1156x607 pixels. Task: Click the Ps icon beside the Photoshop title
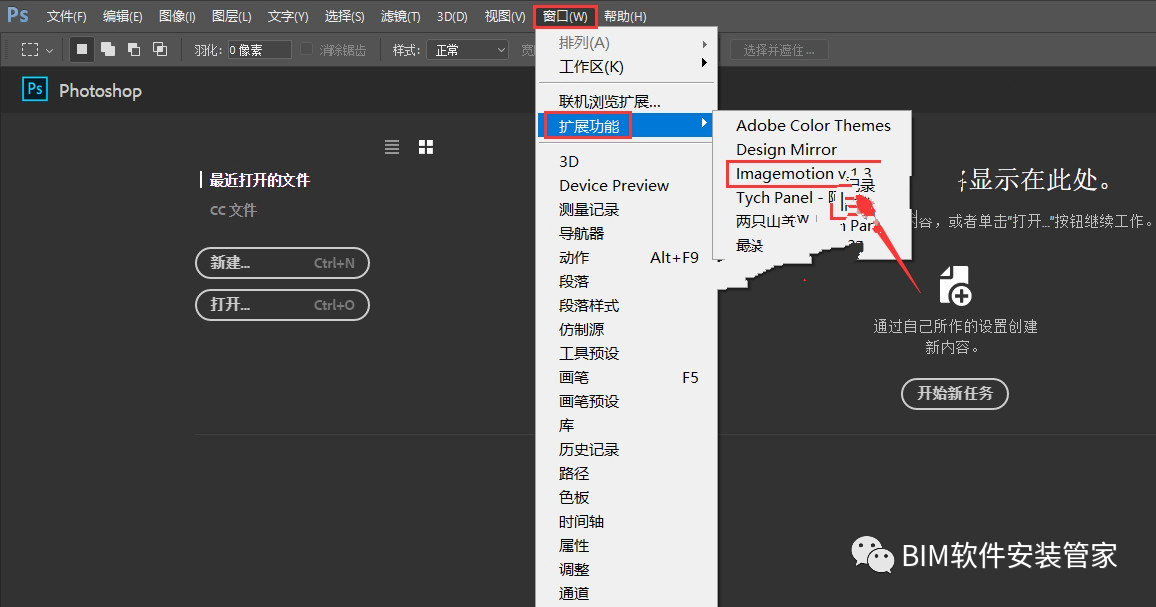pyautogui.click(x=35, y=90)
